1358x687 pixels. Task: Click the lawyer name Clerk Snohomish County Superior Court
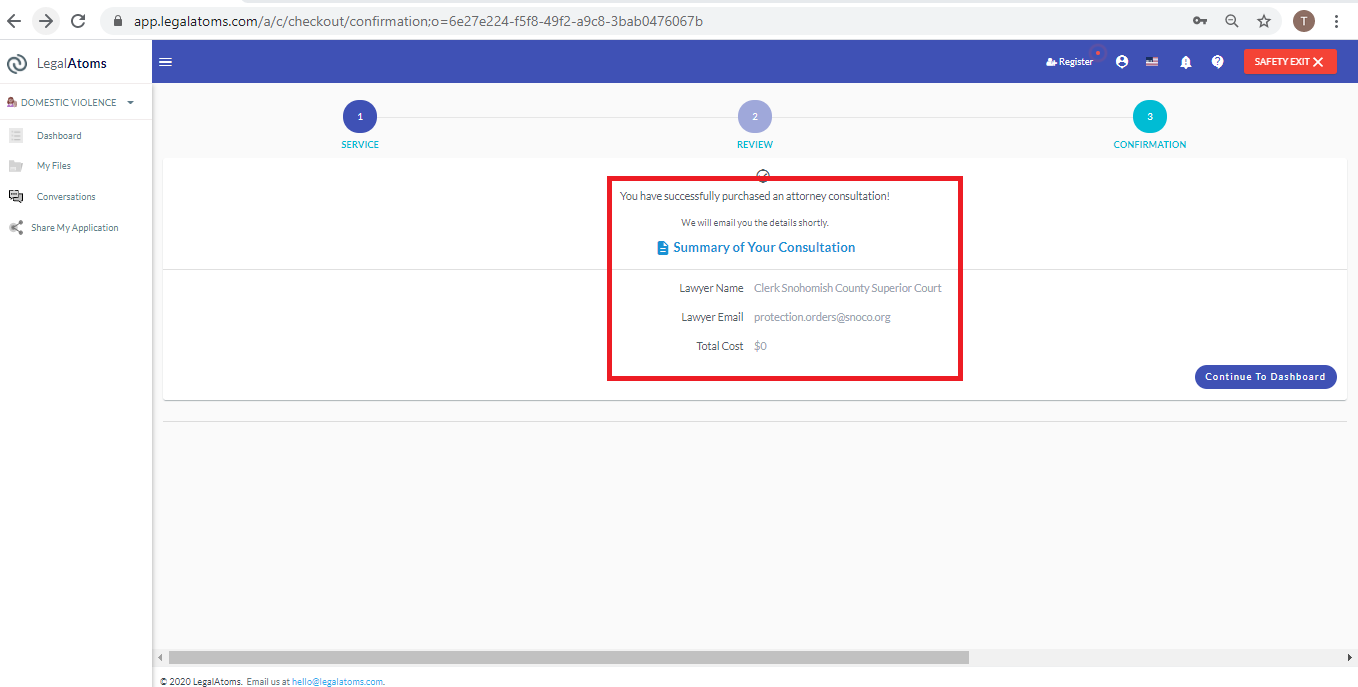848,288
